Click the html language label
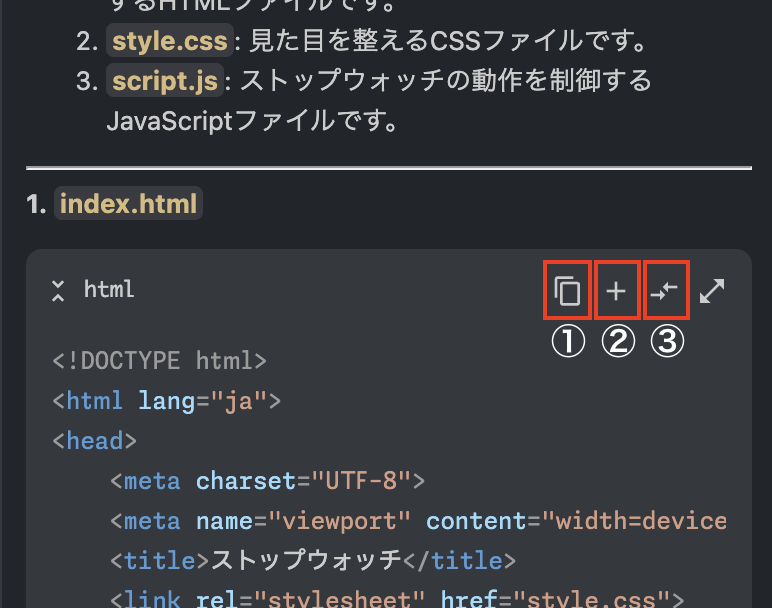This screenshot has width=772, height=608. [109, 291]
